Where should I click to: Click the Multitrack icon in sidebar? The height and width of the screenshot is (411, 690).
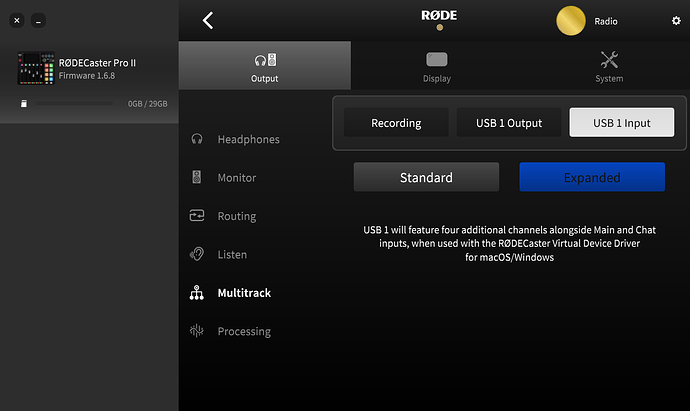pyautogui.click(x=197, y=293)
